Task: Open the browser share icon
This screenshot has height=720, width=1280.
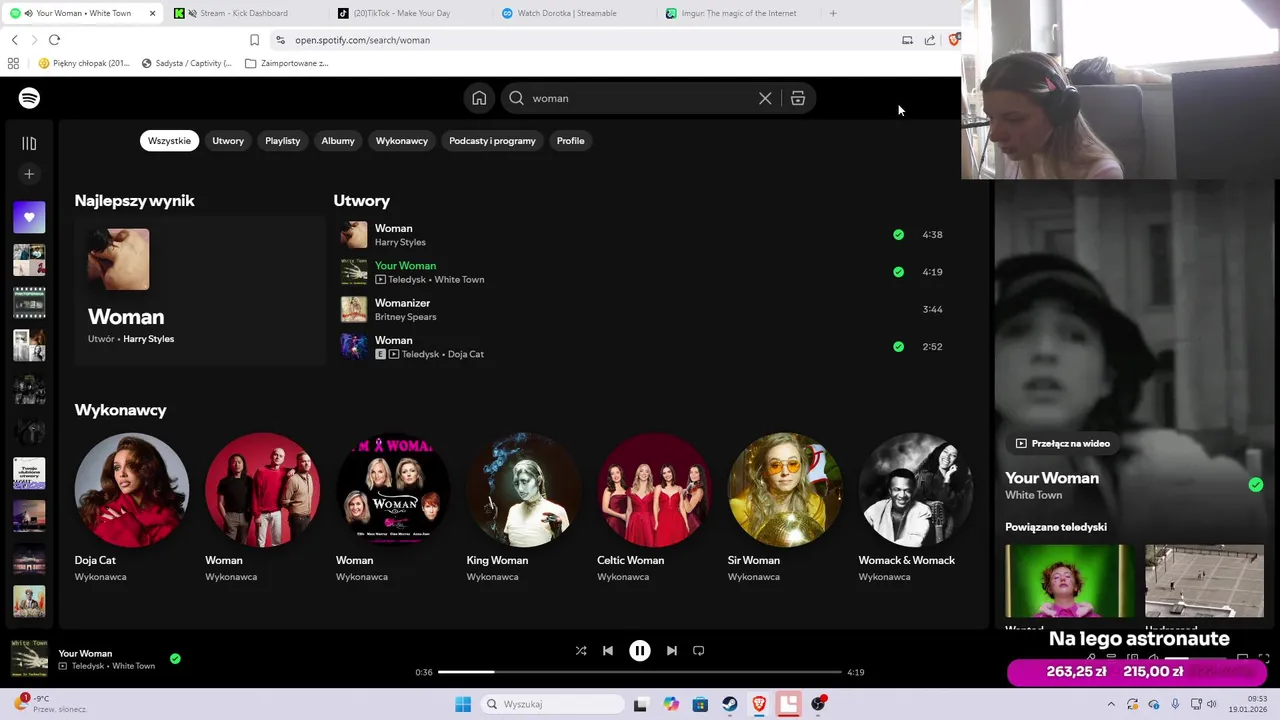Action: 930,40
